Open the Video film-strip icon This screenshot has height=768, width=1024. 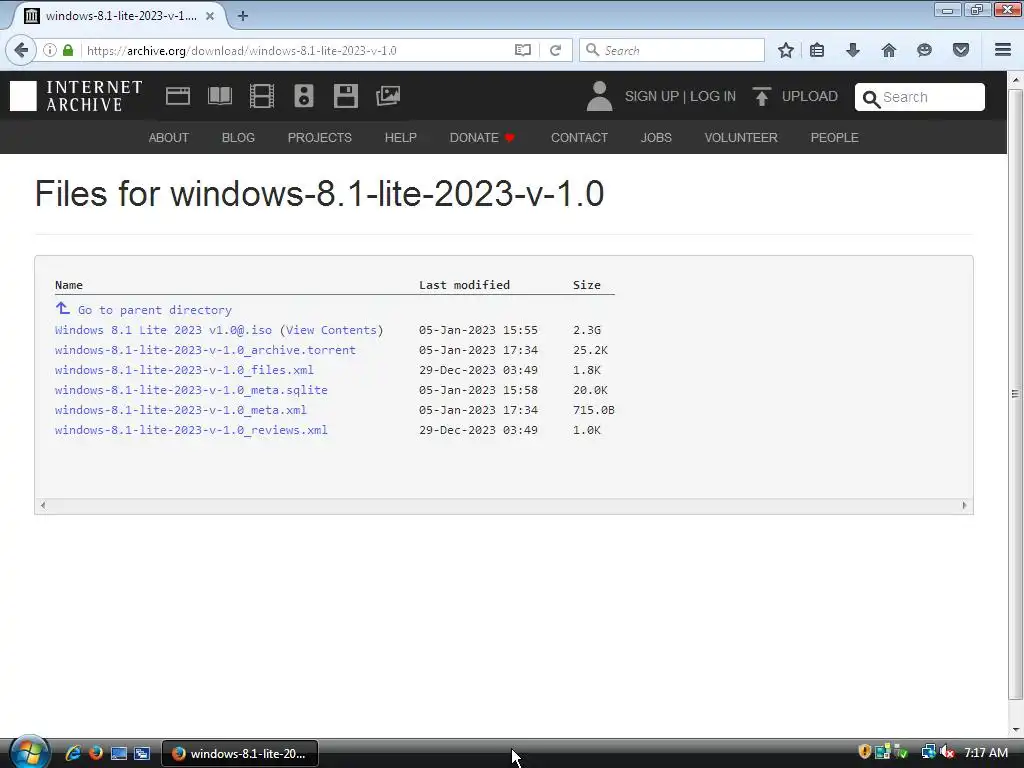tap(262, 96)
